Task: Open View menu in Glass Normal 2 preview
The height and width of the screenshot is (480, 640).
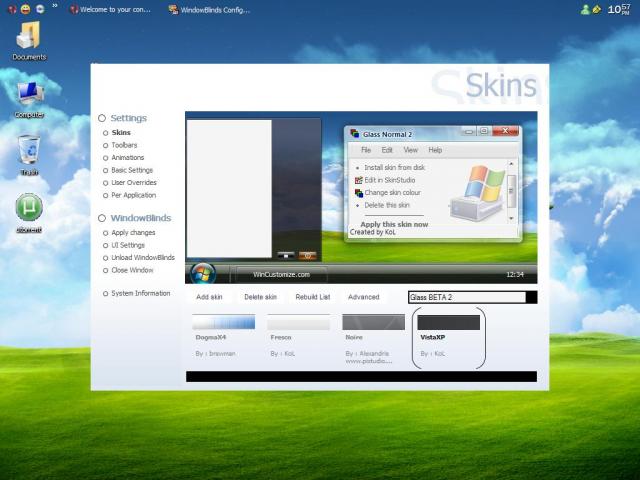Action: pyautogui.click(x=411, y=150)
